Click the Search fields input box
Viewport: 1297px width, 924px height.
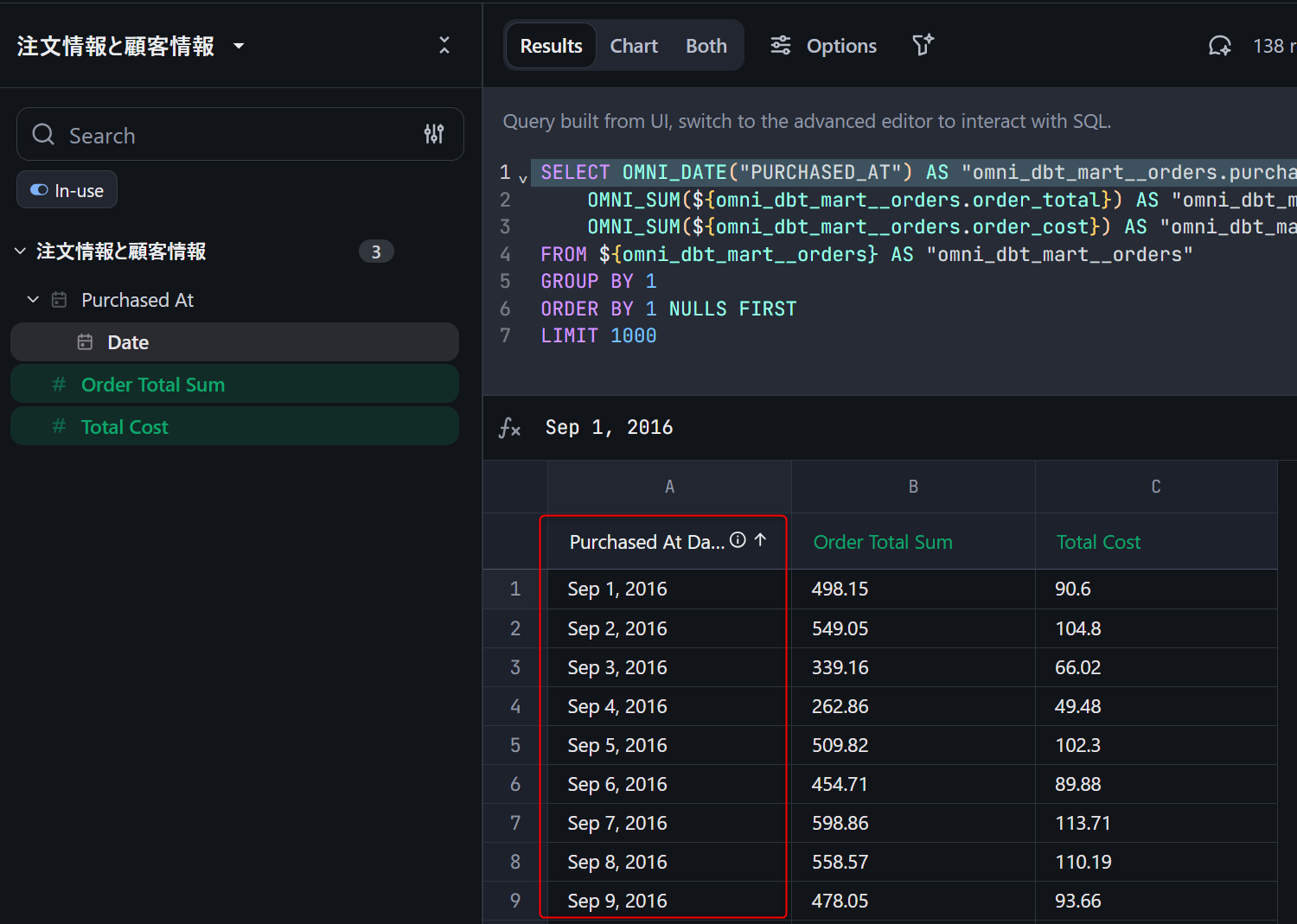[233, 135]
